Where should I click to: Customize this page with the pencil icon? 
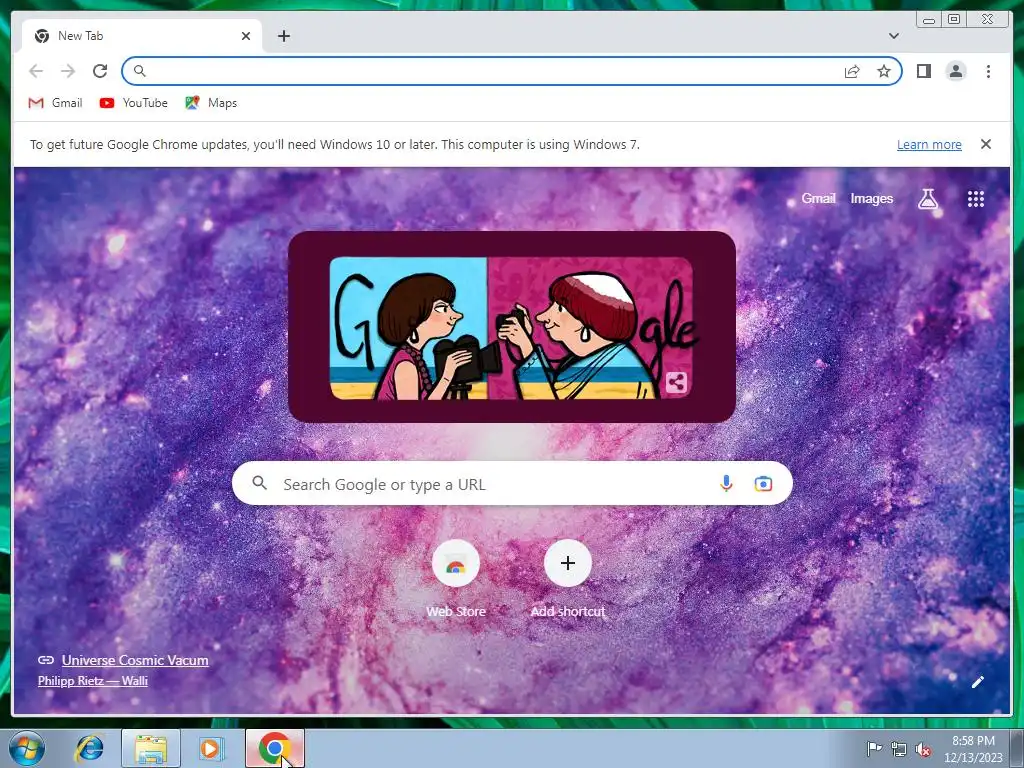tap(978, 682)
